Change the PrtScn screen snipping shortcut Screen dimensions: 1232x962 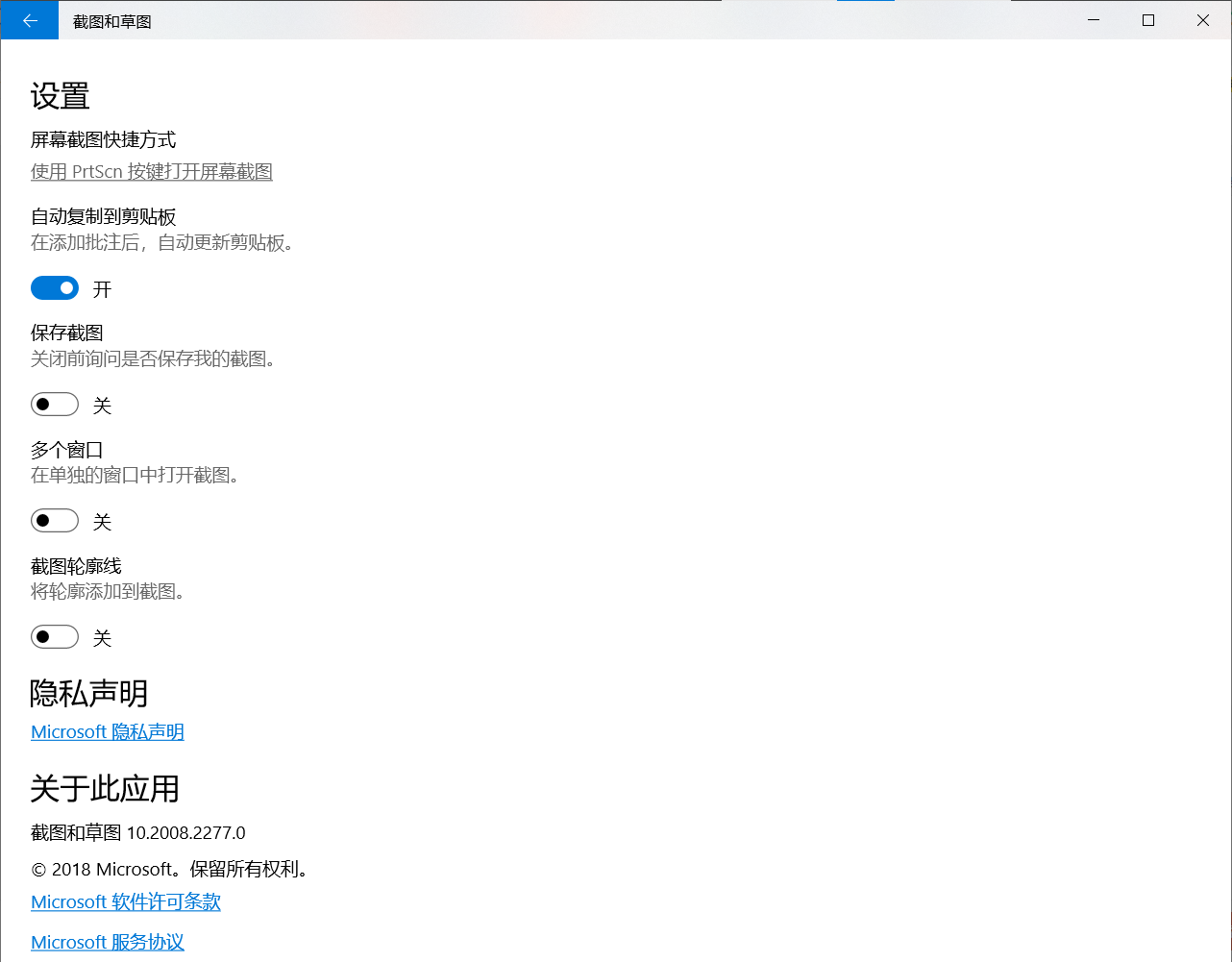151,171
